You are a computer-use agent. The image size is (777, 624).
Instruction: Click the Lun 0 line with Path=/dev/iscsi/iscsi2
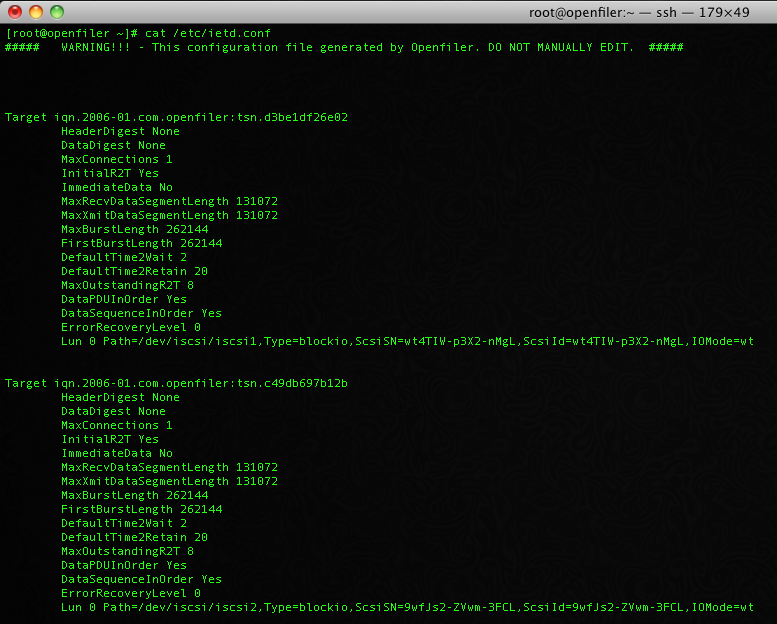point(407,607)
